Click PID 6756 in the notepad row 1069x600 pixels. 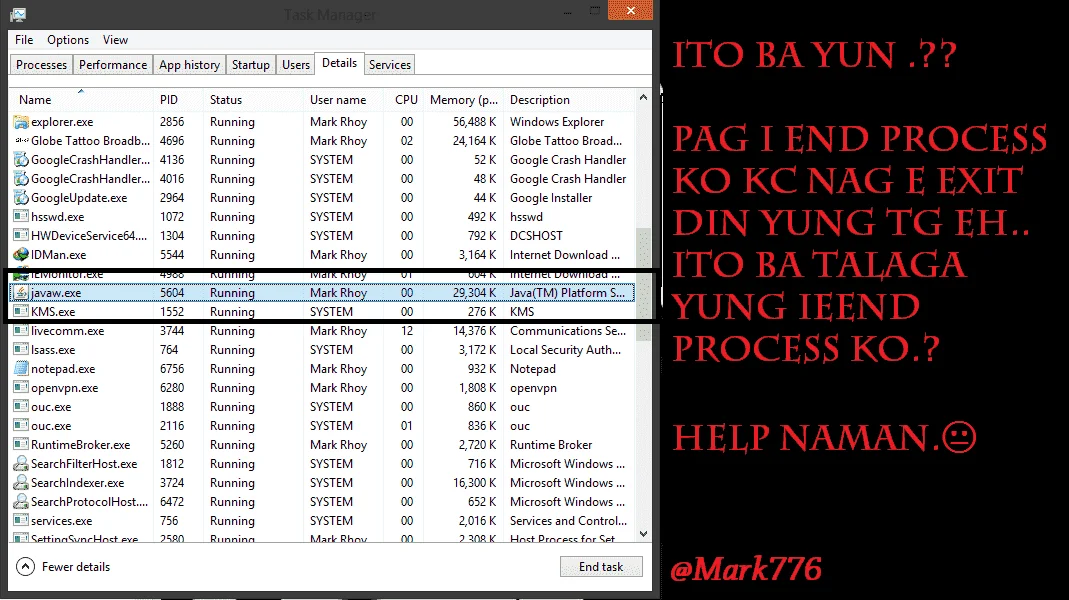click(x=172, y=369)
